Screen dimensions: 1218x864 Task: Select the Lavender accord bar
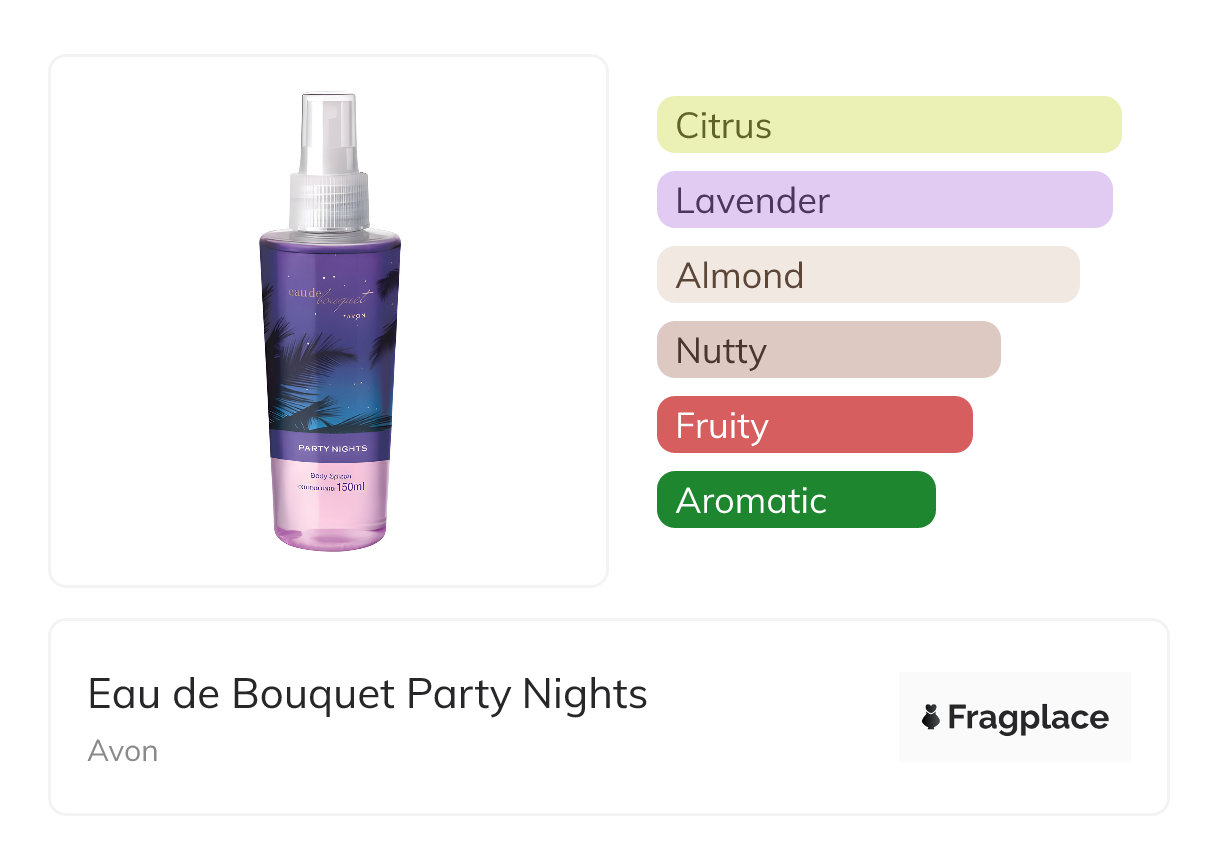[884, 200]
